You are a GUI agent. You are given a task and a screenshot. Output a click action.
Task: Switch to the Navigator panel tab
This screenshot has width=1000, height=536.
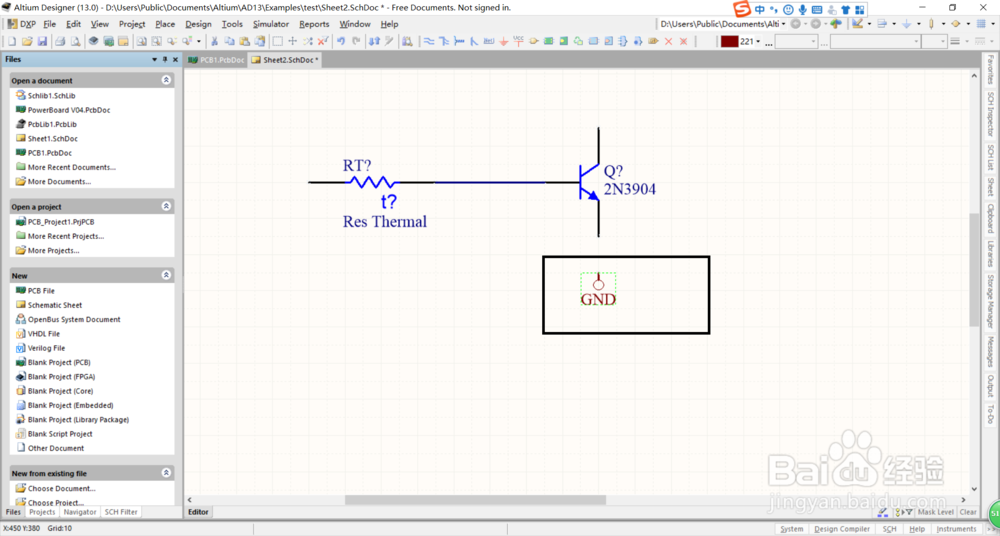[80, 512]
